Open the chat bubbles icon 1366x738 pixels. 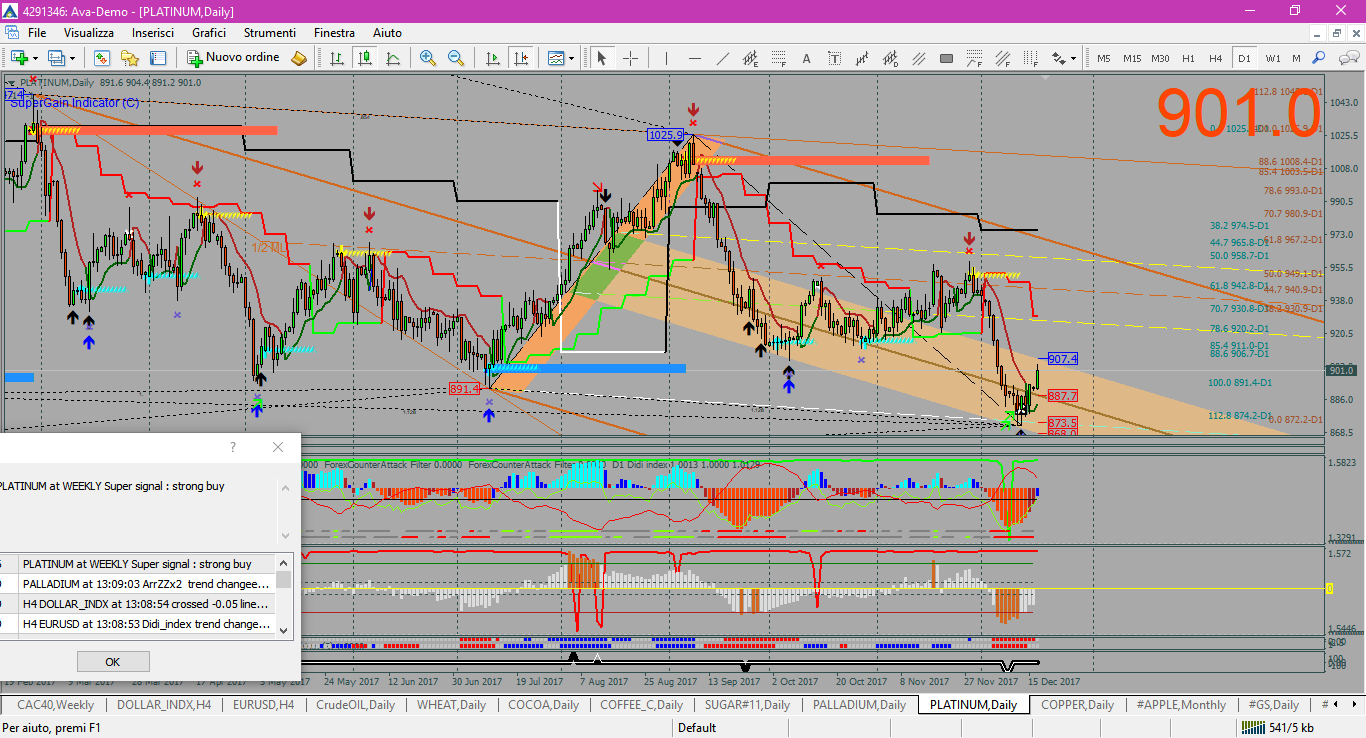pyautogui.click(x=1349, y=58)
